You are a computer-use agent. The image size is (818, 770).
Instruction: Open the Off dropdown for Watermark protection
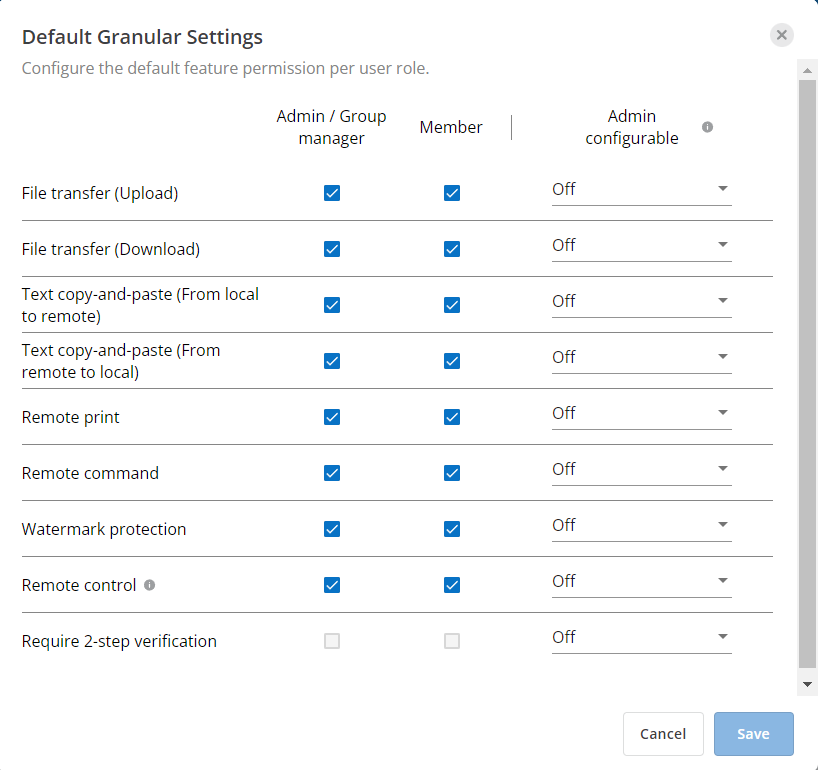(641, 525)
